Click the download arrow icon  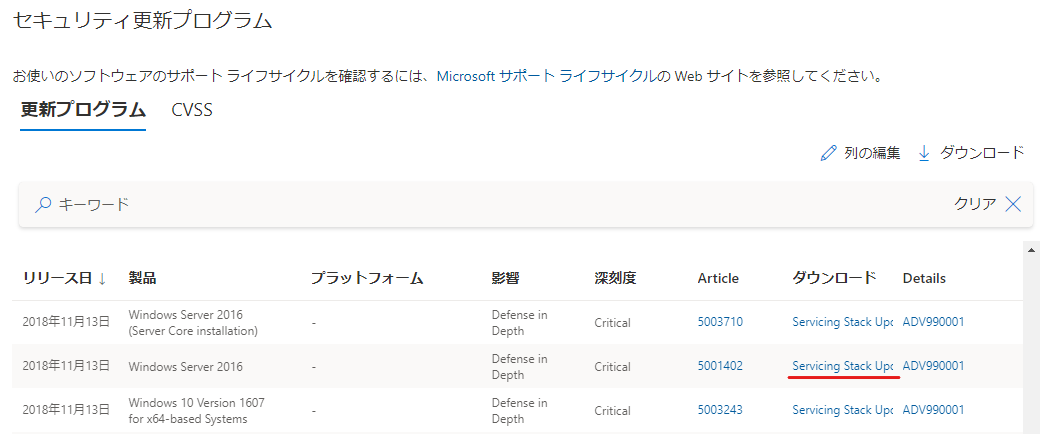tap(924, 153)
